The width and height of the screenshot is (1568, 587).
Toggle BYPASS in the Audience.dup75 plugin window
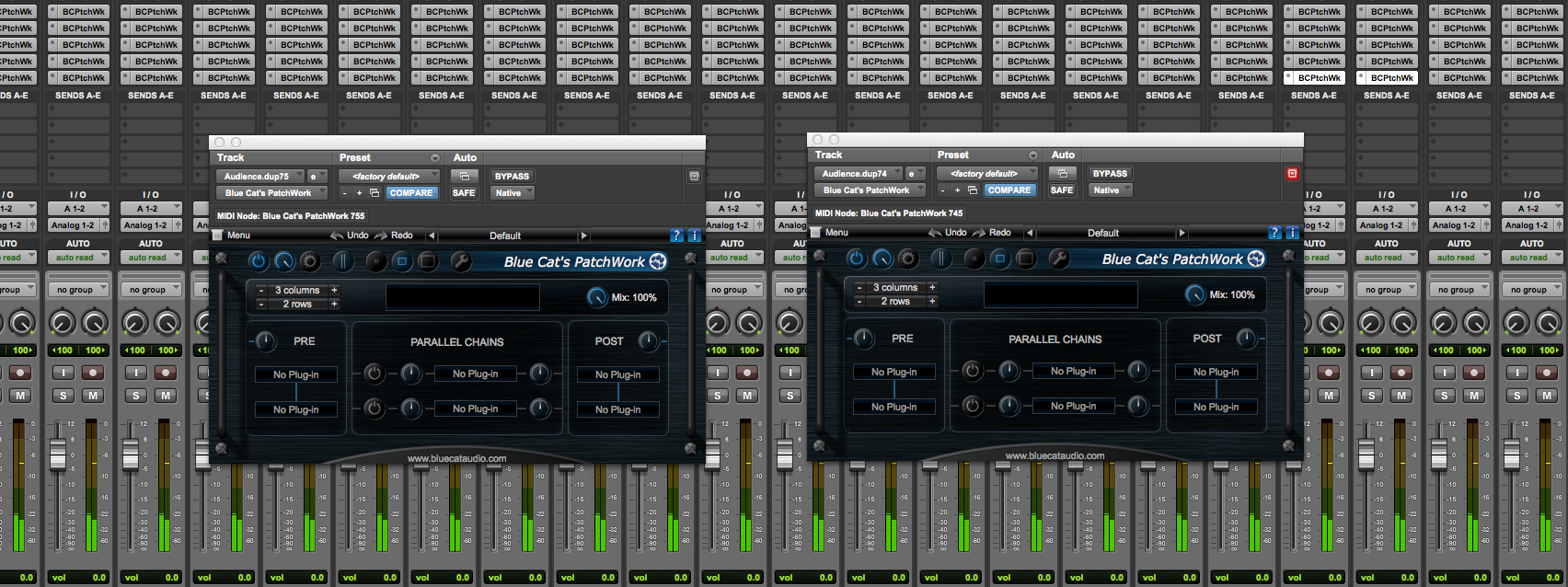point(512,177)
